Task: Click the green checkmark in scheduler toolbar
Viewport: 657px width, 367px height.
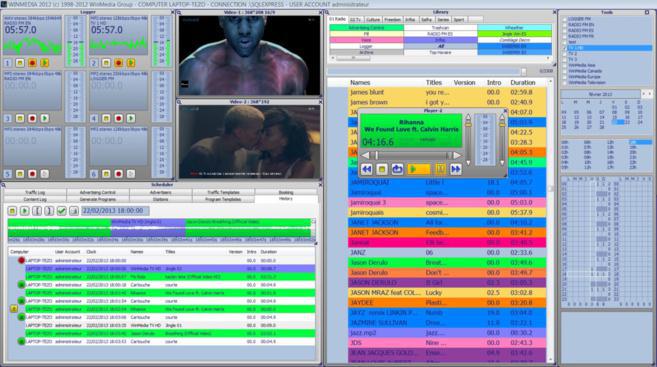Action: coord(62,210)
